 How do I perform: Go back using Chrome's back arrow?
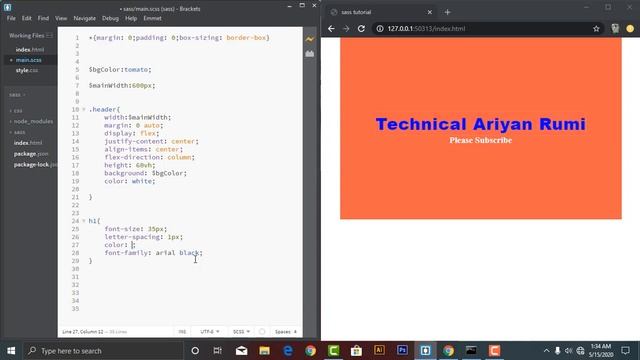coord(331,29)
